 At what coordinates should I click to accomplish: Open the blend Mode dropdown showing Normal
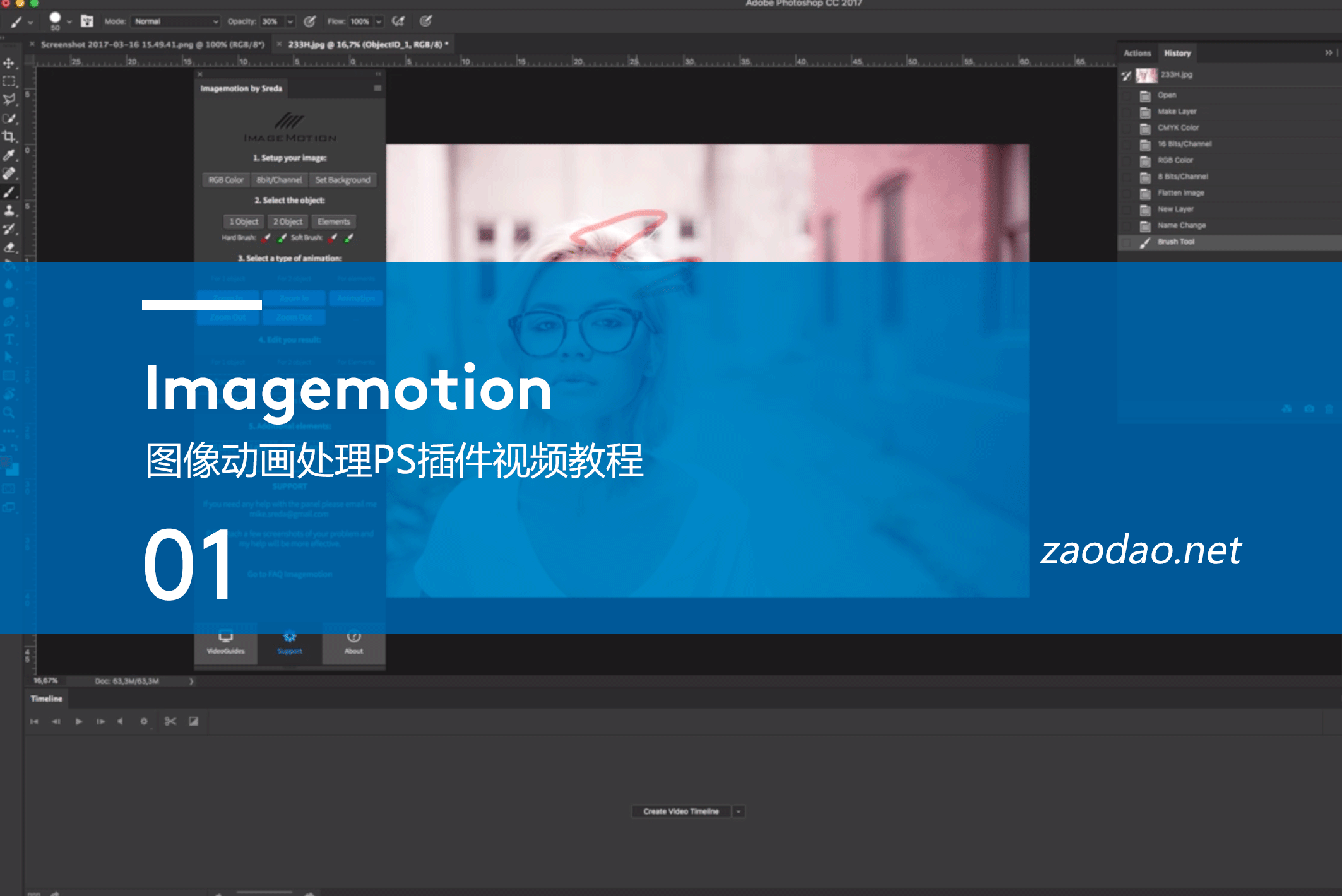pos(176,21)
